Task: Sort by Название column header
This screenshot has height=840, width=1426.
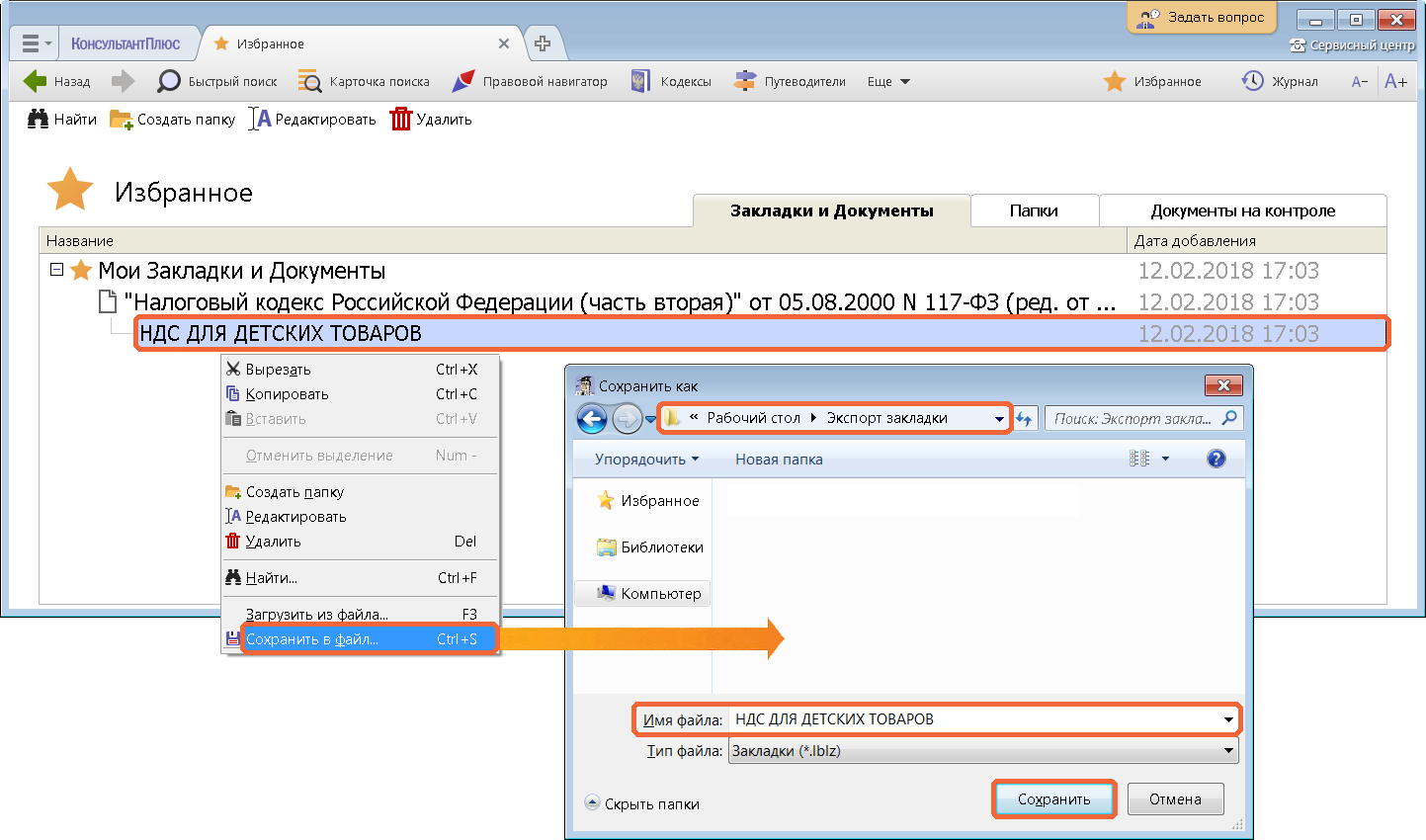Action: click(583, 241)
